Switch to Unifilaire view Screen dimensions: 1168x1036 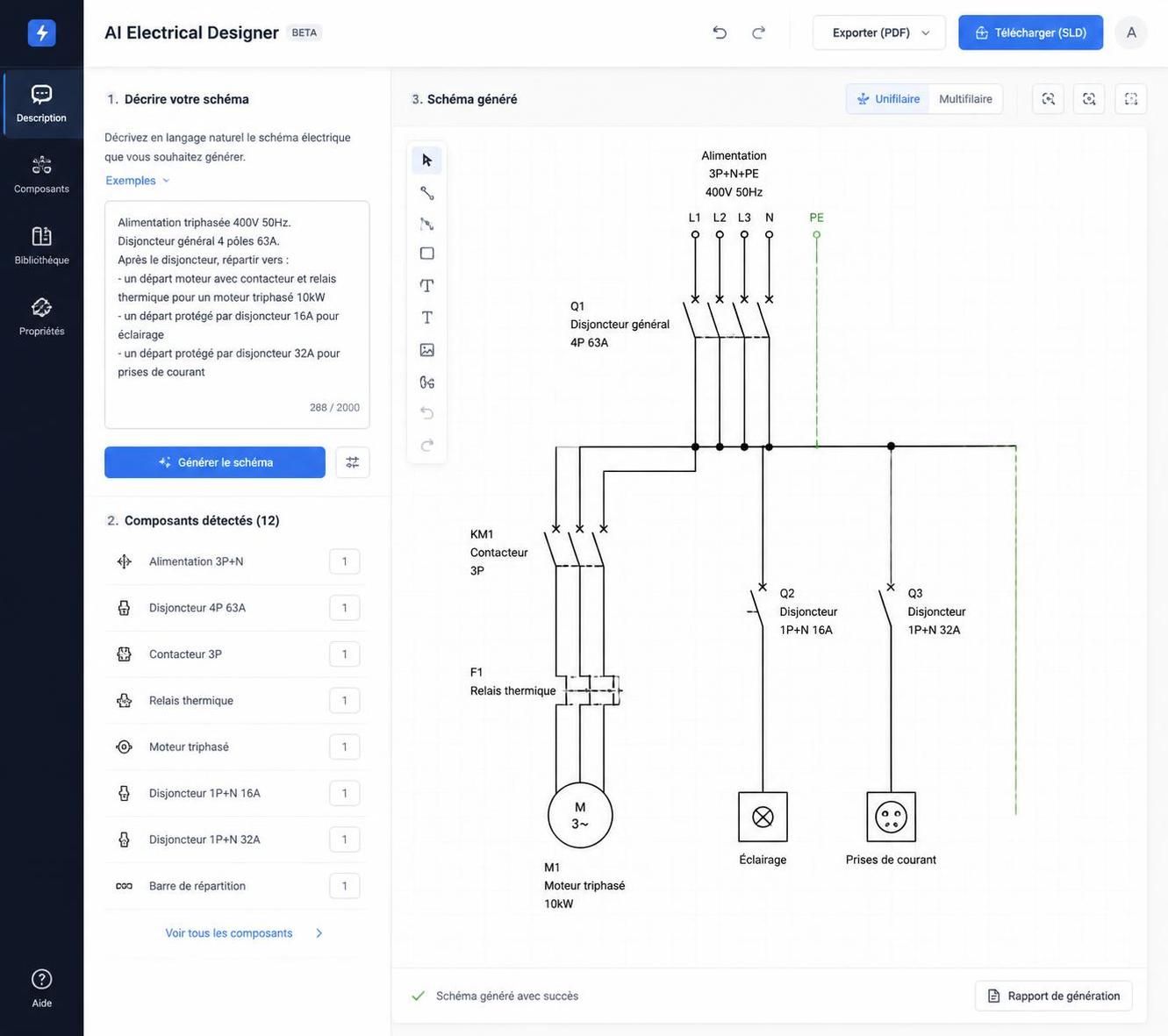click(x=888, y=99)
